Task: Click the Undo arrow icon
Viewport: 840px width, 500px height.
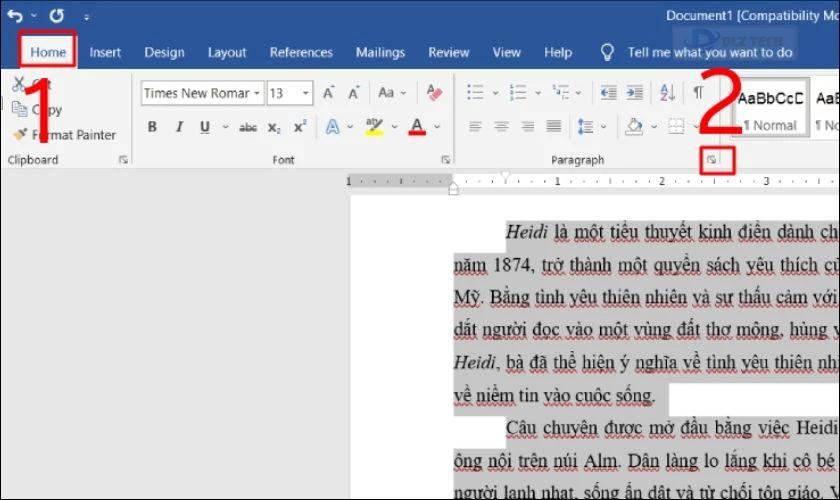Action: [x=15, y=16]
